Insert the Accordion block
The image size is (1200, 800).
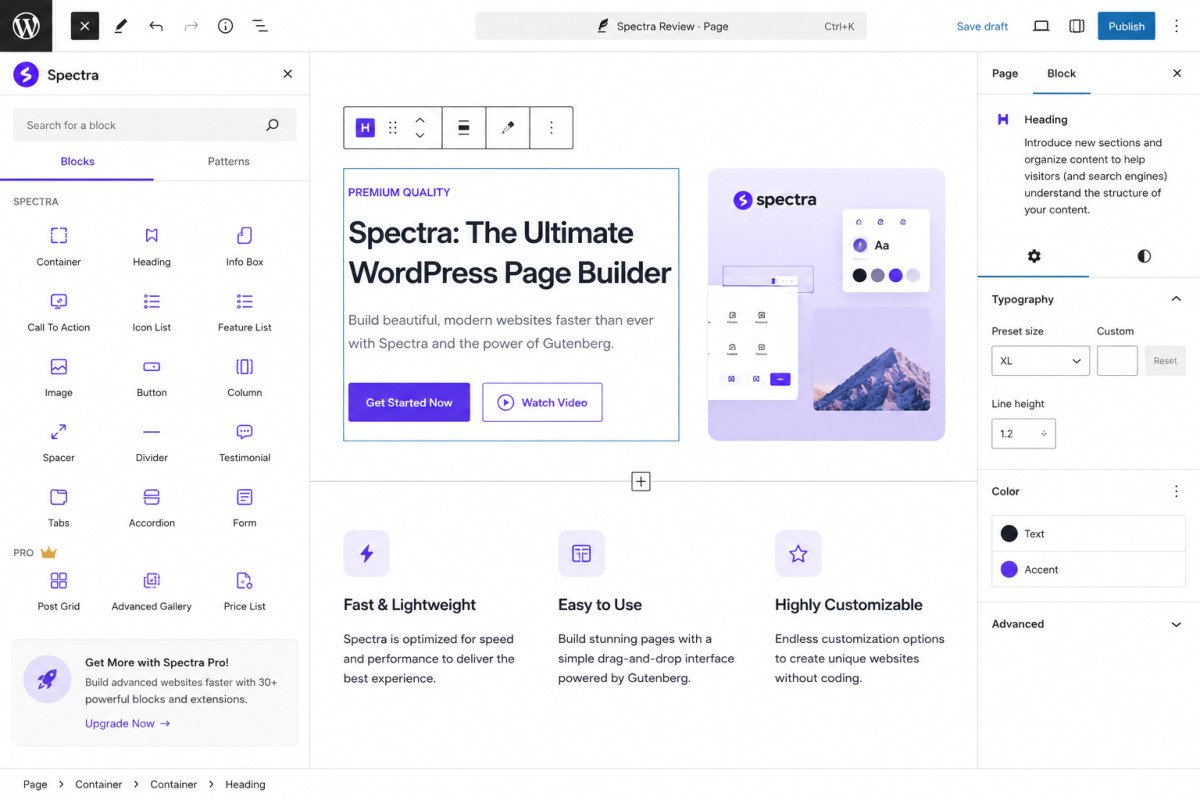coord(151,507)
